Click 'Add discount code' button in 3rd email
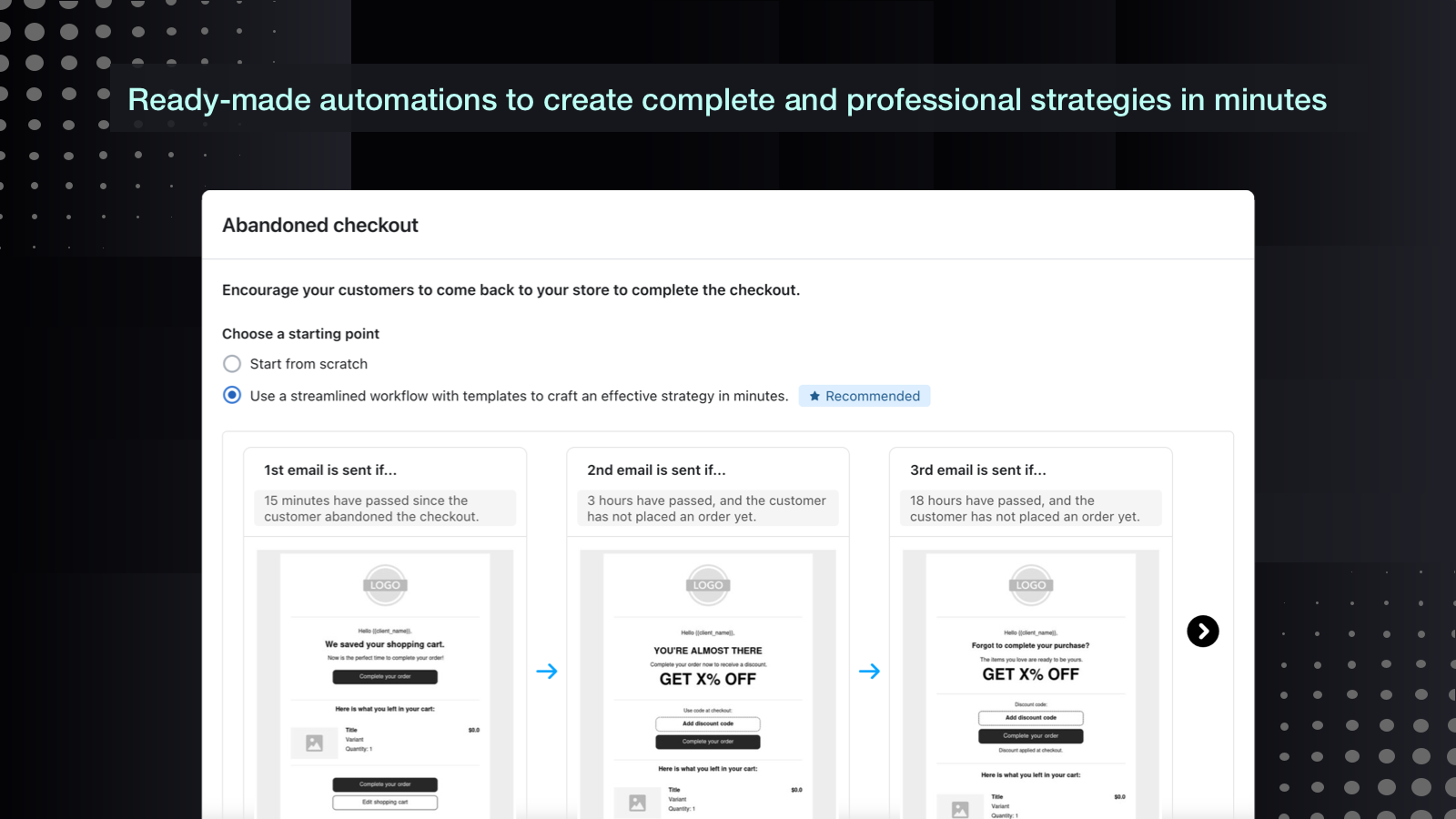The width and height of the screenshot is (1456, 819). tap(1031, 718)
